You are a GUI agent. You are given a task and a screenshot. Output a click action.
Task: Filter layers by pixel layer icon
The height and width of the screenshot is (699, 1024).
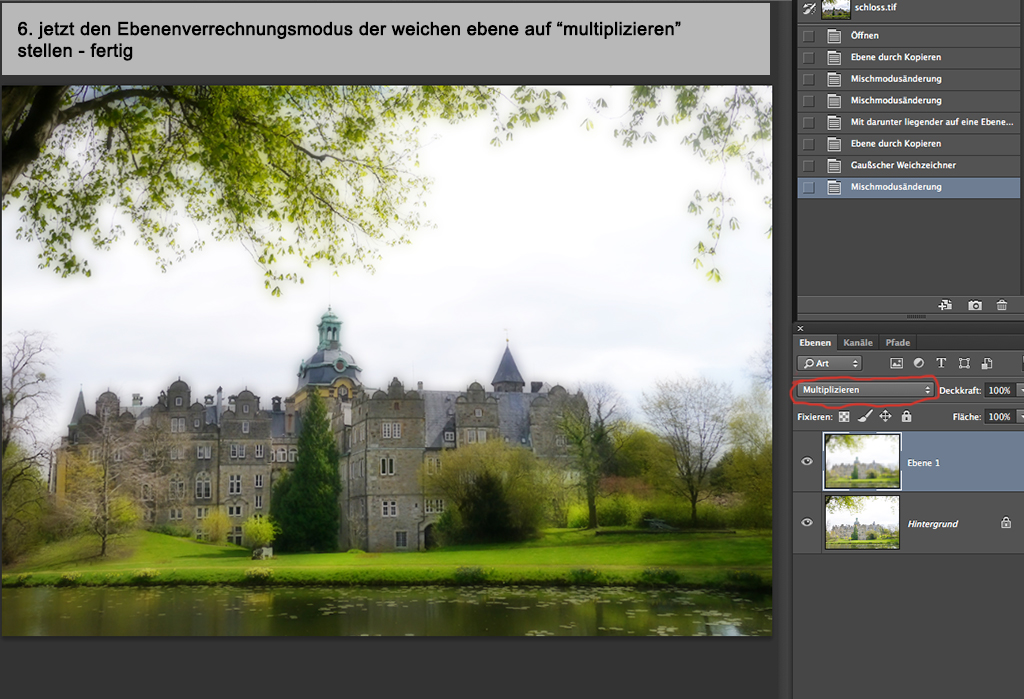pyautogui.click(x=896, y=363)
